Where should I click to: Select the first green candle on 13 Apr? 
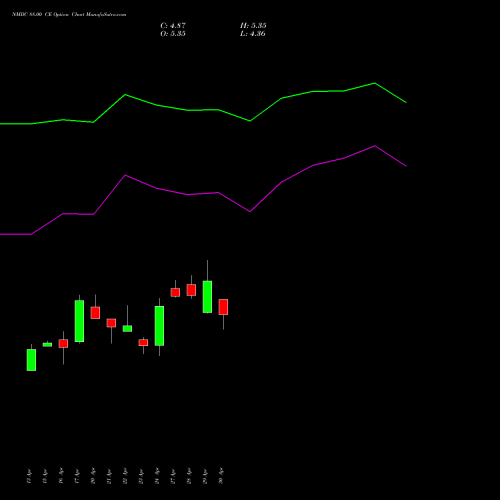coord(31,360)
